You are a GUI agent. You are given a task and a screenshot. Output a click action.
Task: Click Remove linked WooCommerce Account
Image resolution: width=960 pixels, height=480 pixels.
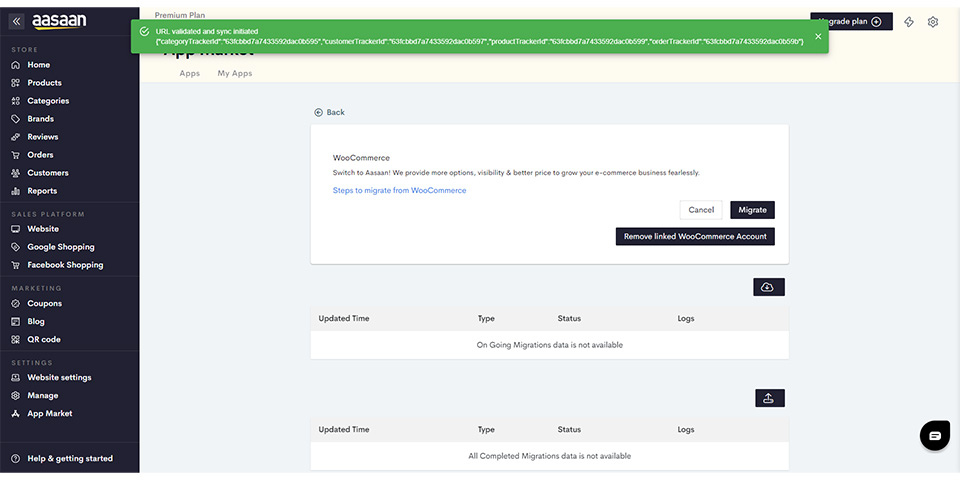695,236
